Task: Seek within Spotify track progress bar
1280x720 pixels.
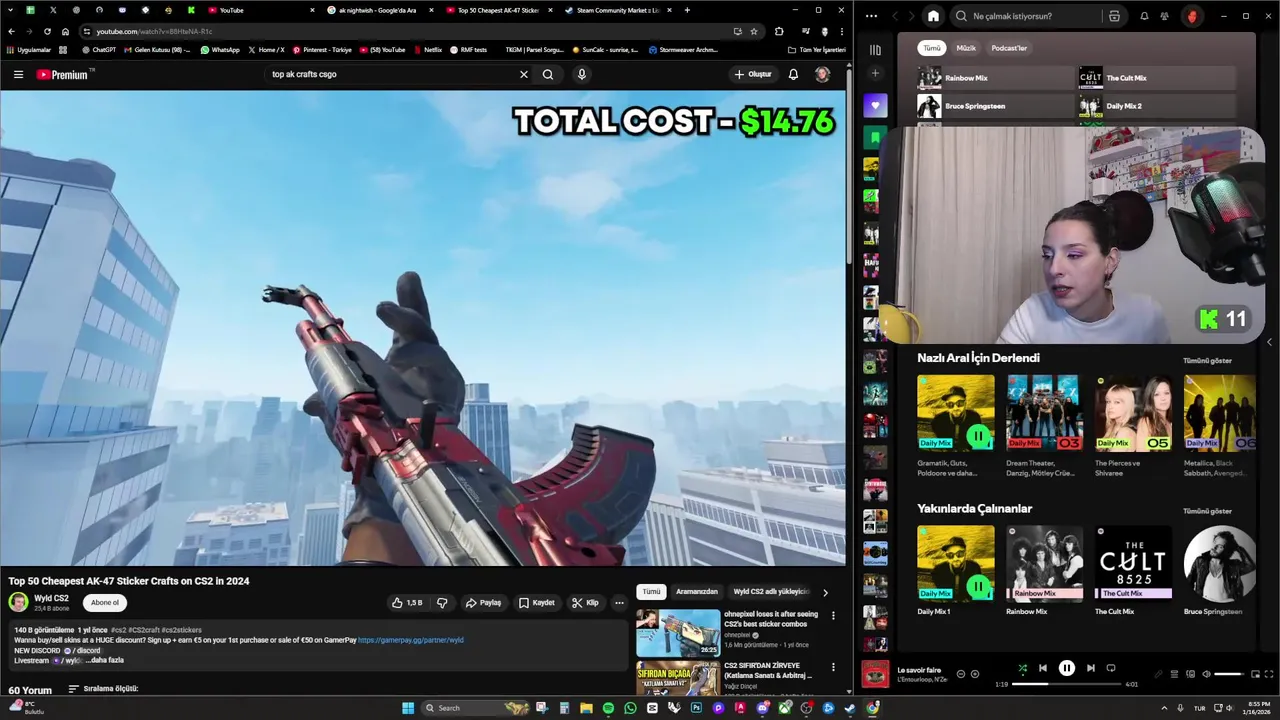Action: pyautogui.click(x=1066, y=684)
